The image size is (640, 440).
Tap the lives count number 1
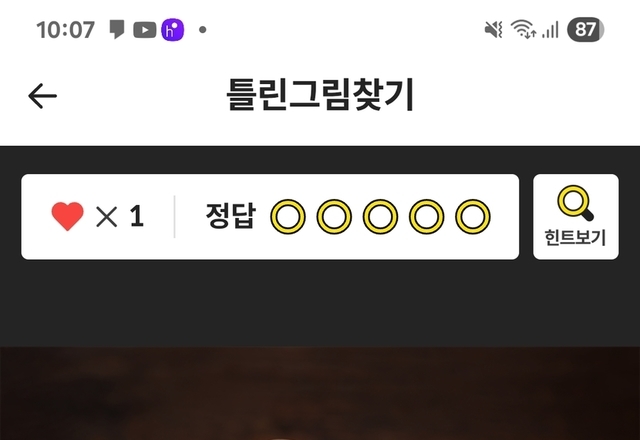(x=137, y=216)
